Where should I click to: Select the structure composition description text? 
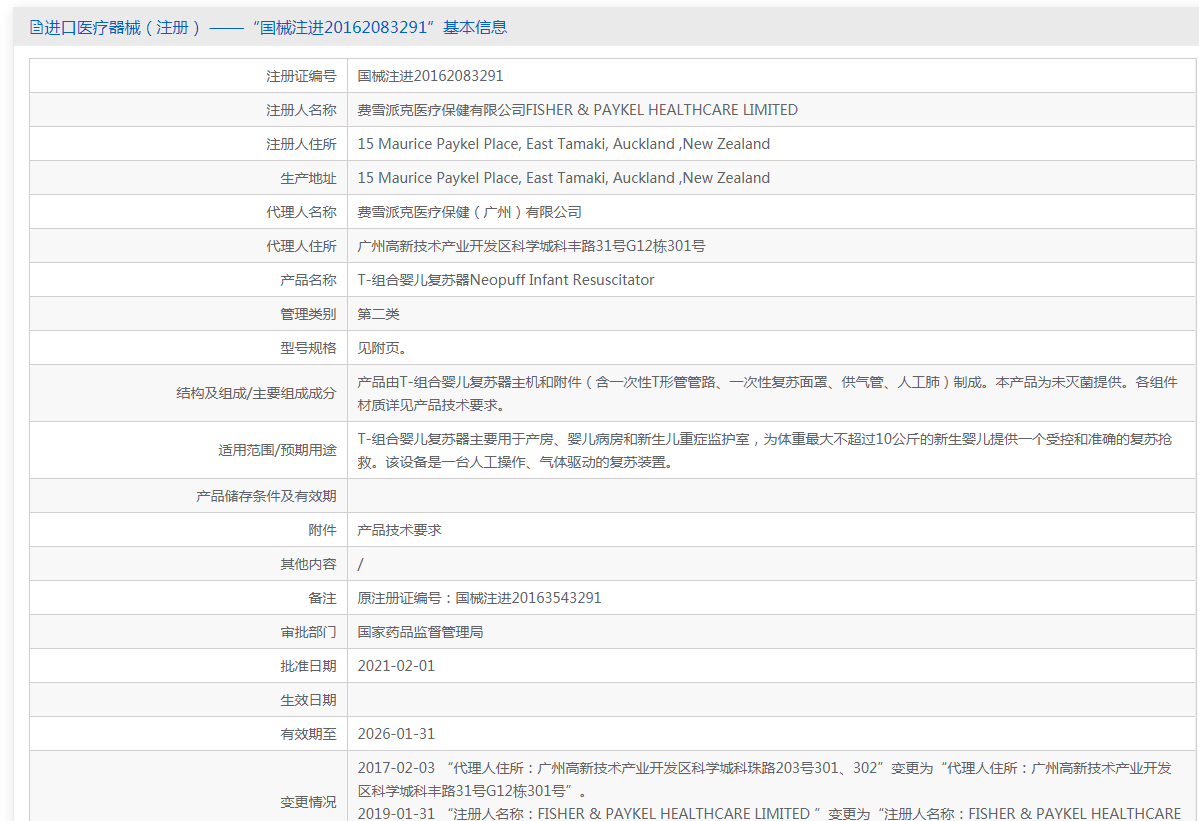coord(768,393)
